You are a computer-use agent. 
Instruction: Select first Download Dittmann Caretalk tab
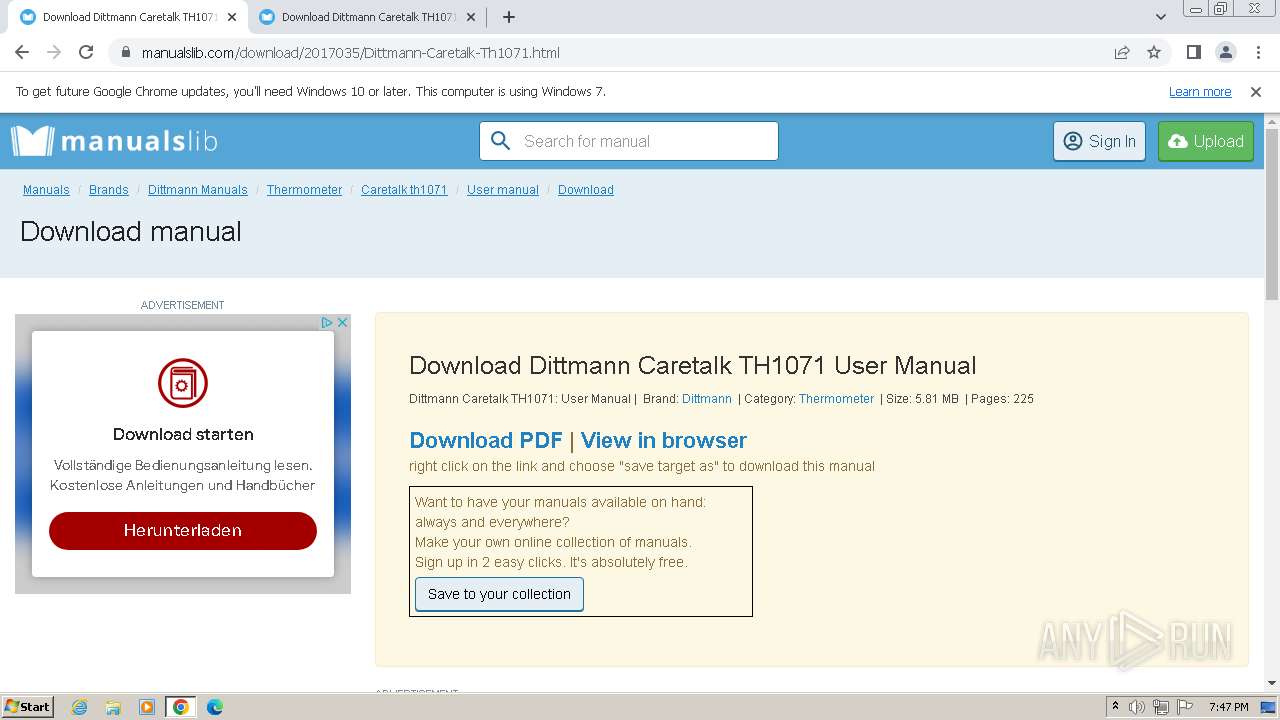pos(129,17)
